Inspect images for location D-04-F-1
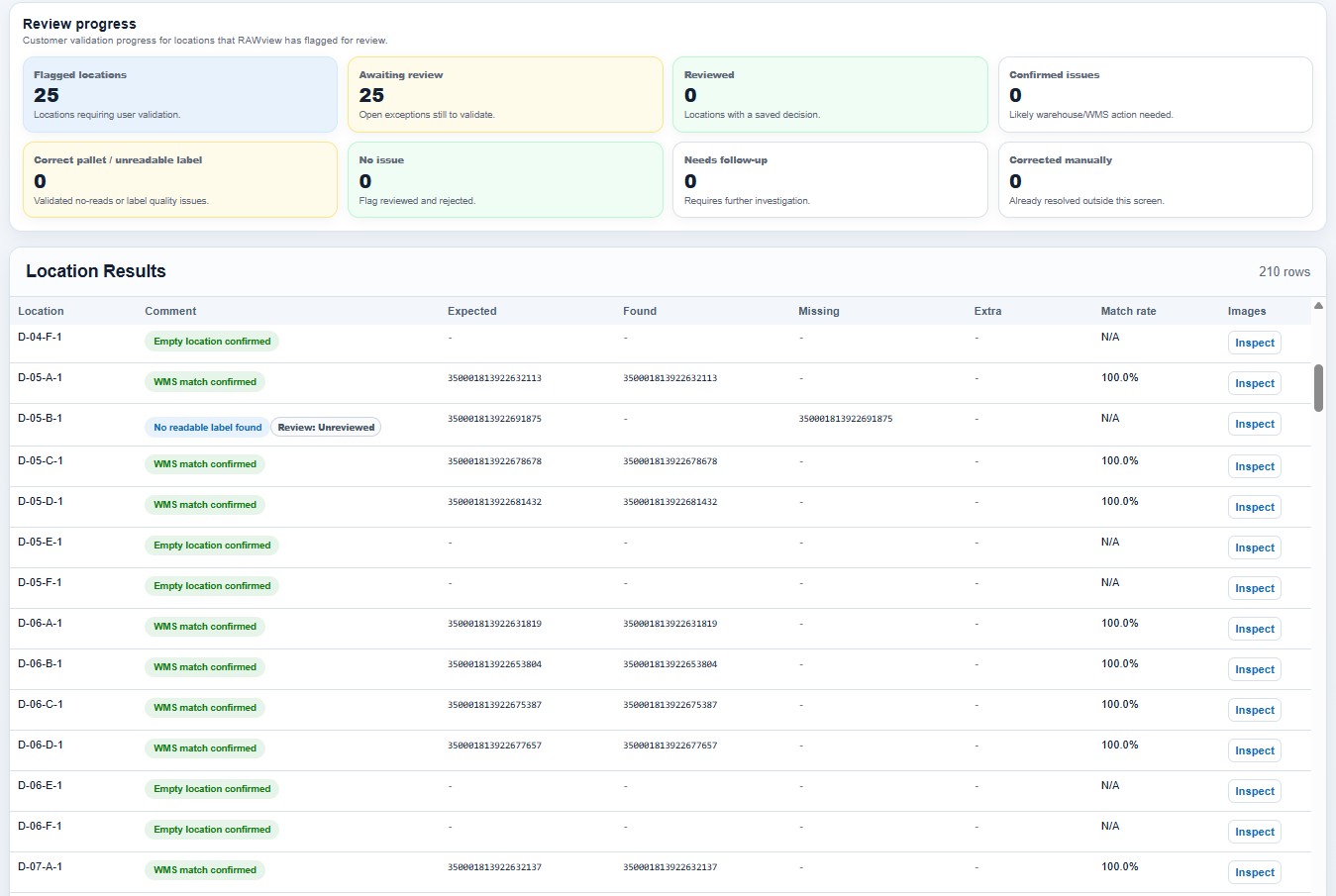 [1255, 343]
